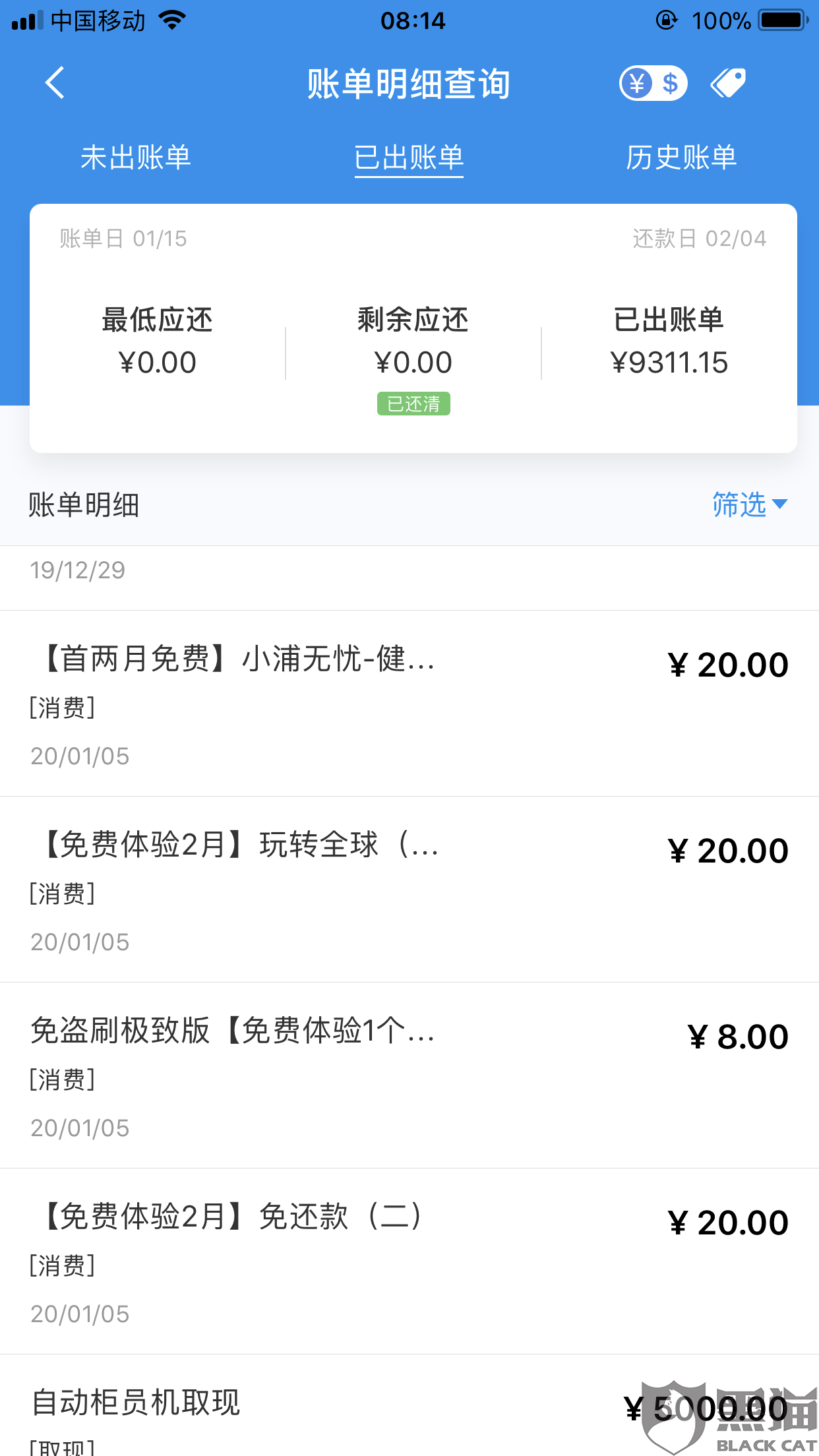Open the 免还款（二） transaction entry
The width and height of the screenshot is (819, 1456).
[x=409, y=1261]
